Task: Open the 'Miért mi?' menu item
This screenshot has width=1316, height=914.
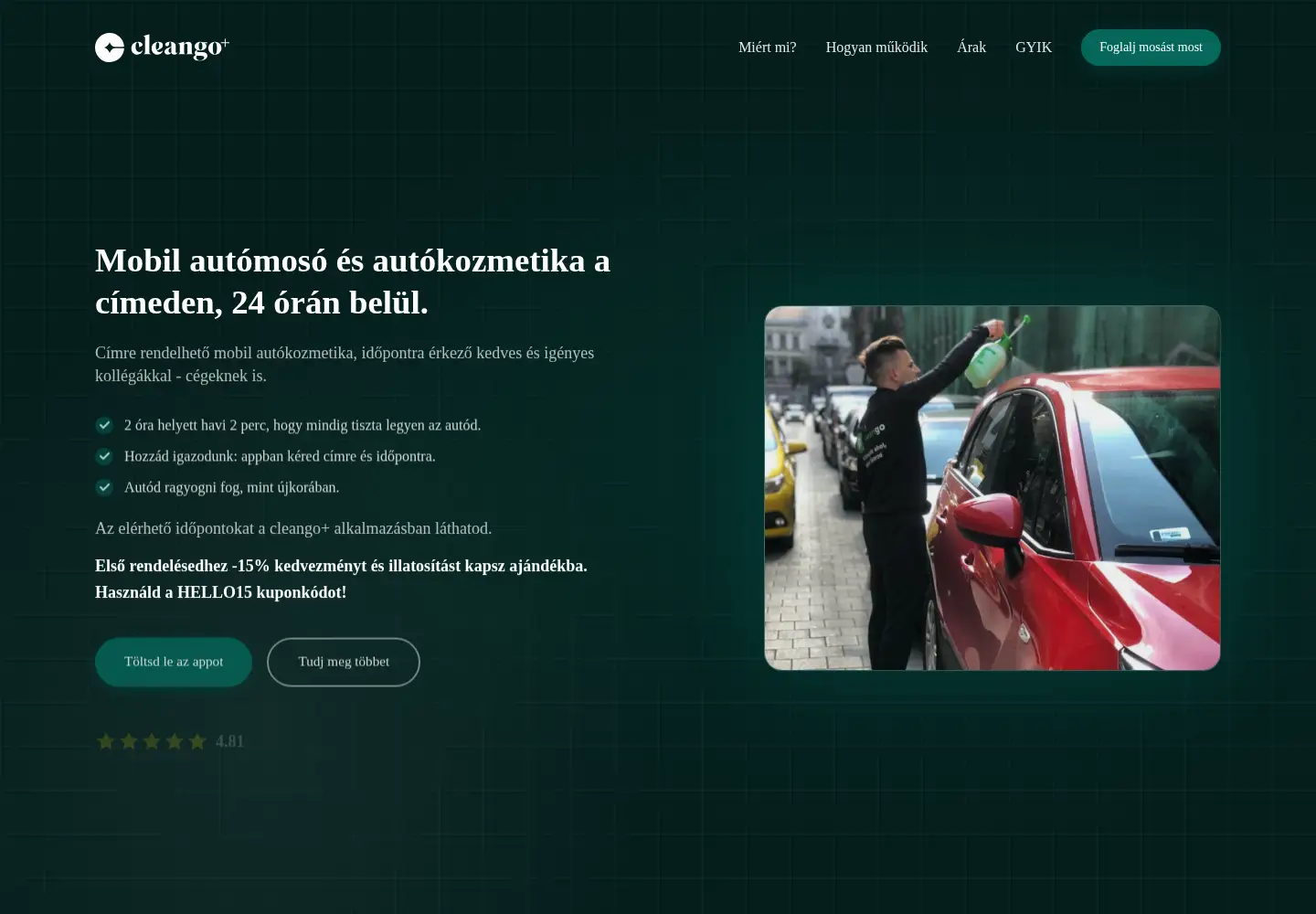Action: coord(768,48)
